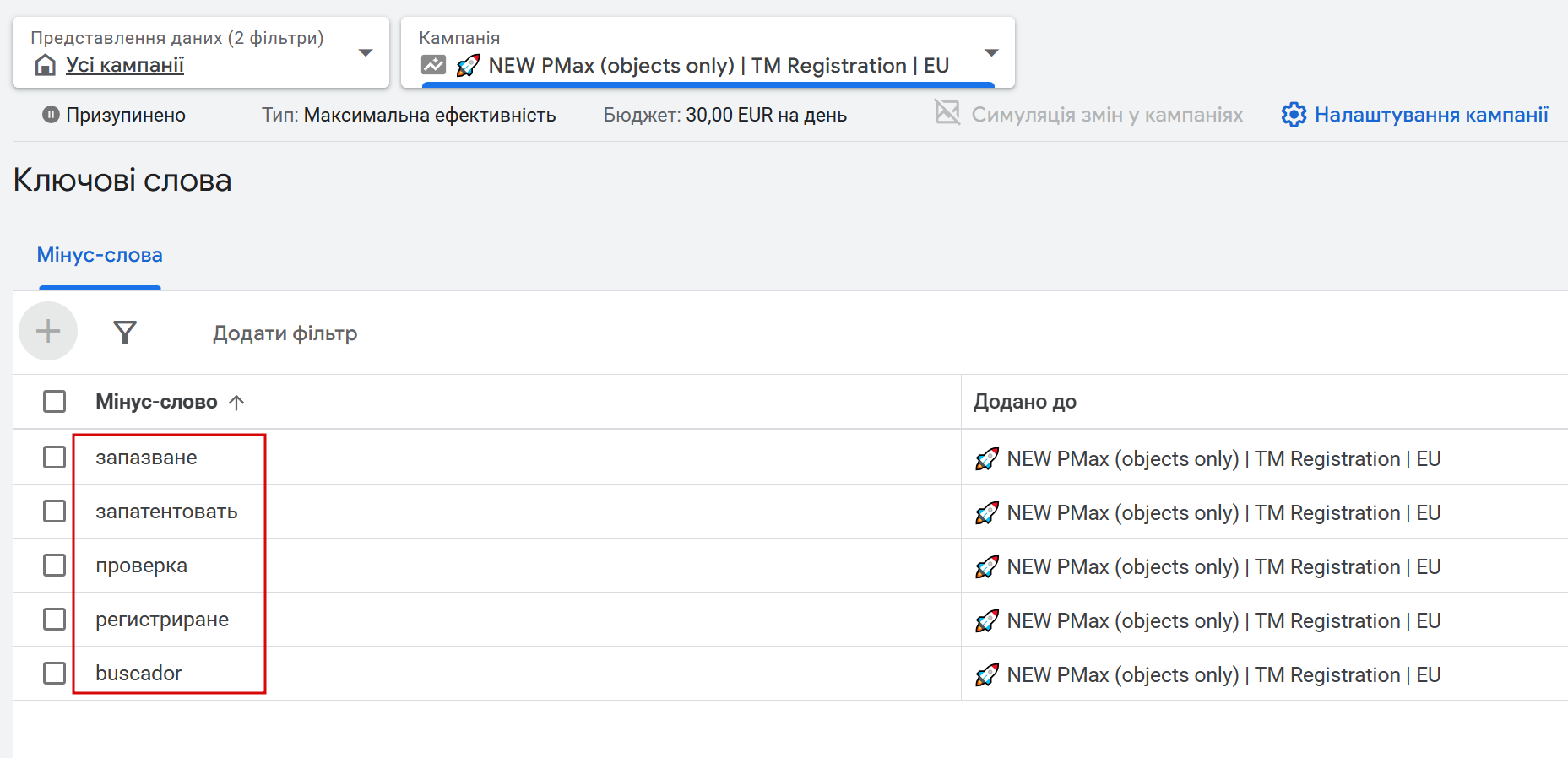1568x758 pixels.
Task: Click the запатентовать keyword text
Action: click(x=166, y=512)
